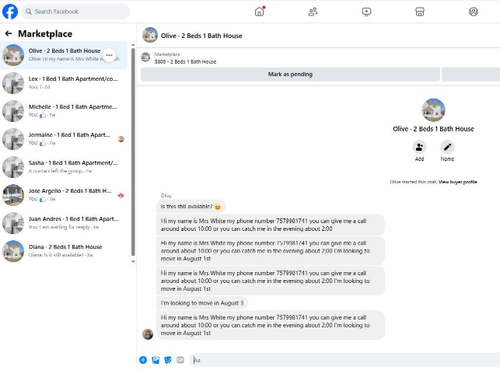Click the last message above the composer
The width and height of the screenshot is (500, 370).
click(x=270, y=325)
